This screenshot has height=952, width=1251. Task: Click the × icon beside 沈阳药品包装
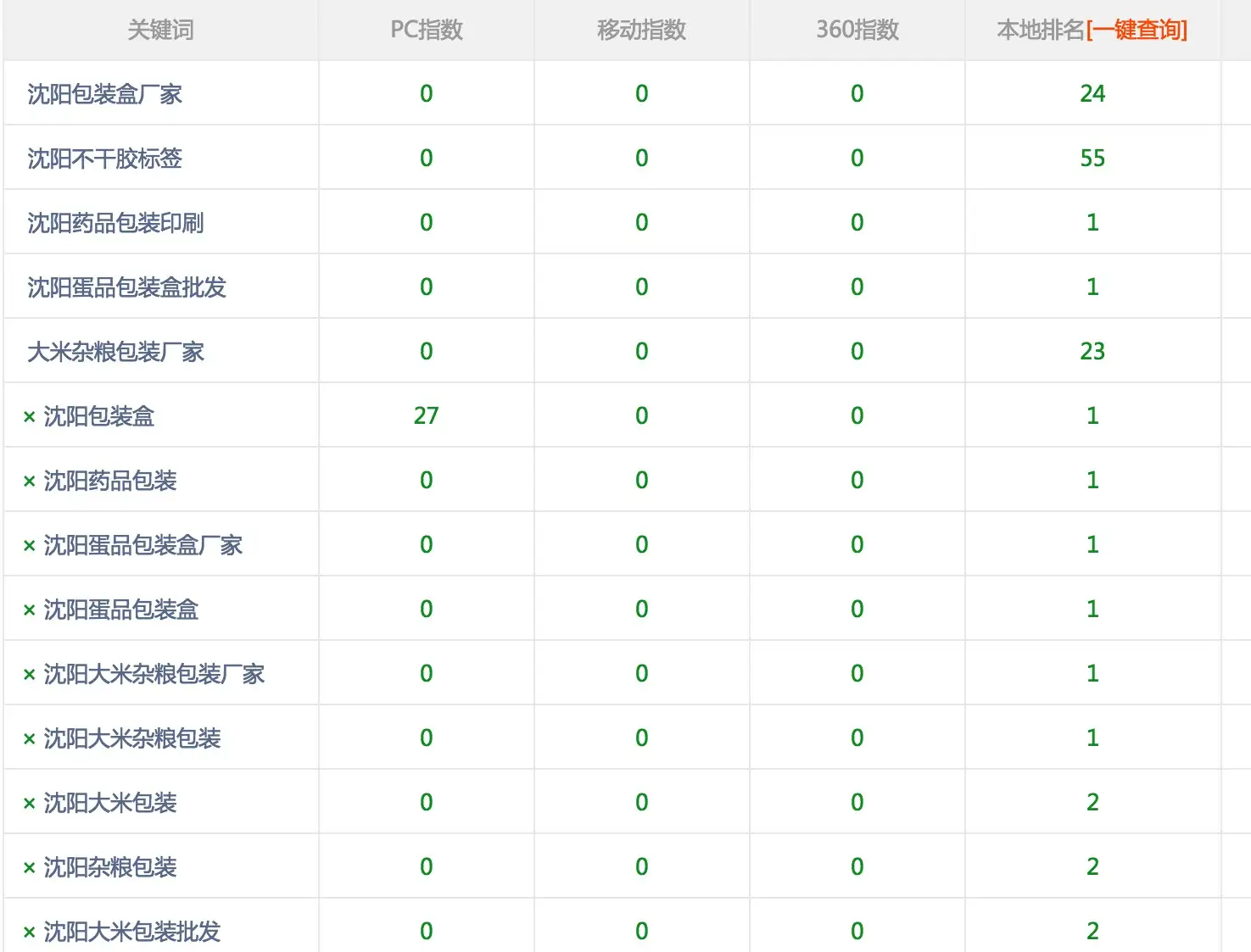tap(29, 482)
